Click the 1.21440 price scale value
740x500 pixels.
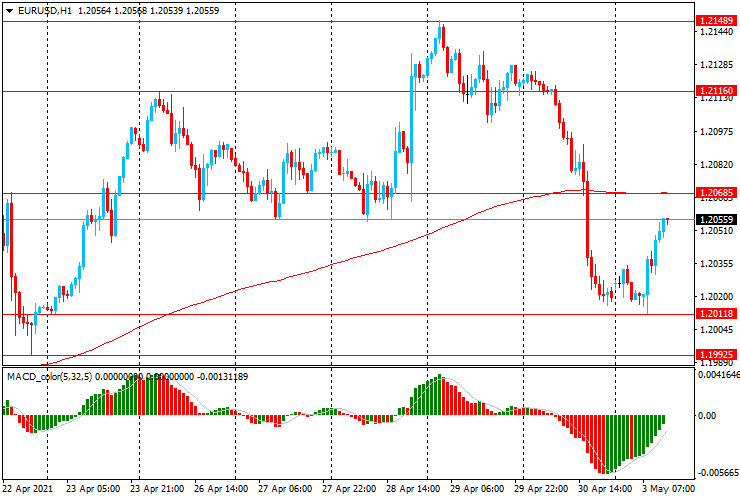tap(717, 32)
